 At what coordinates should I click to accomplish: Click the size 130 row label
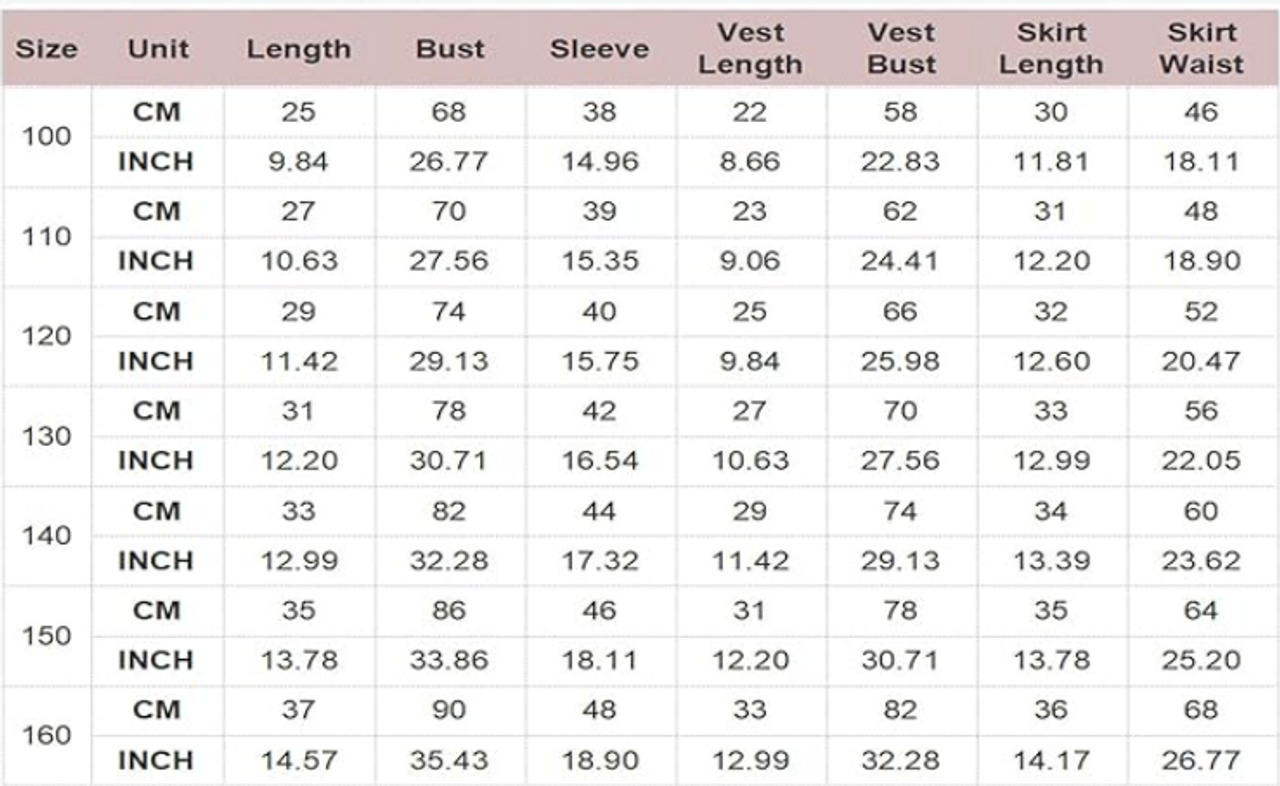pos(47,437)
